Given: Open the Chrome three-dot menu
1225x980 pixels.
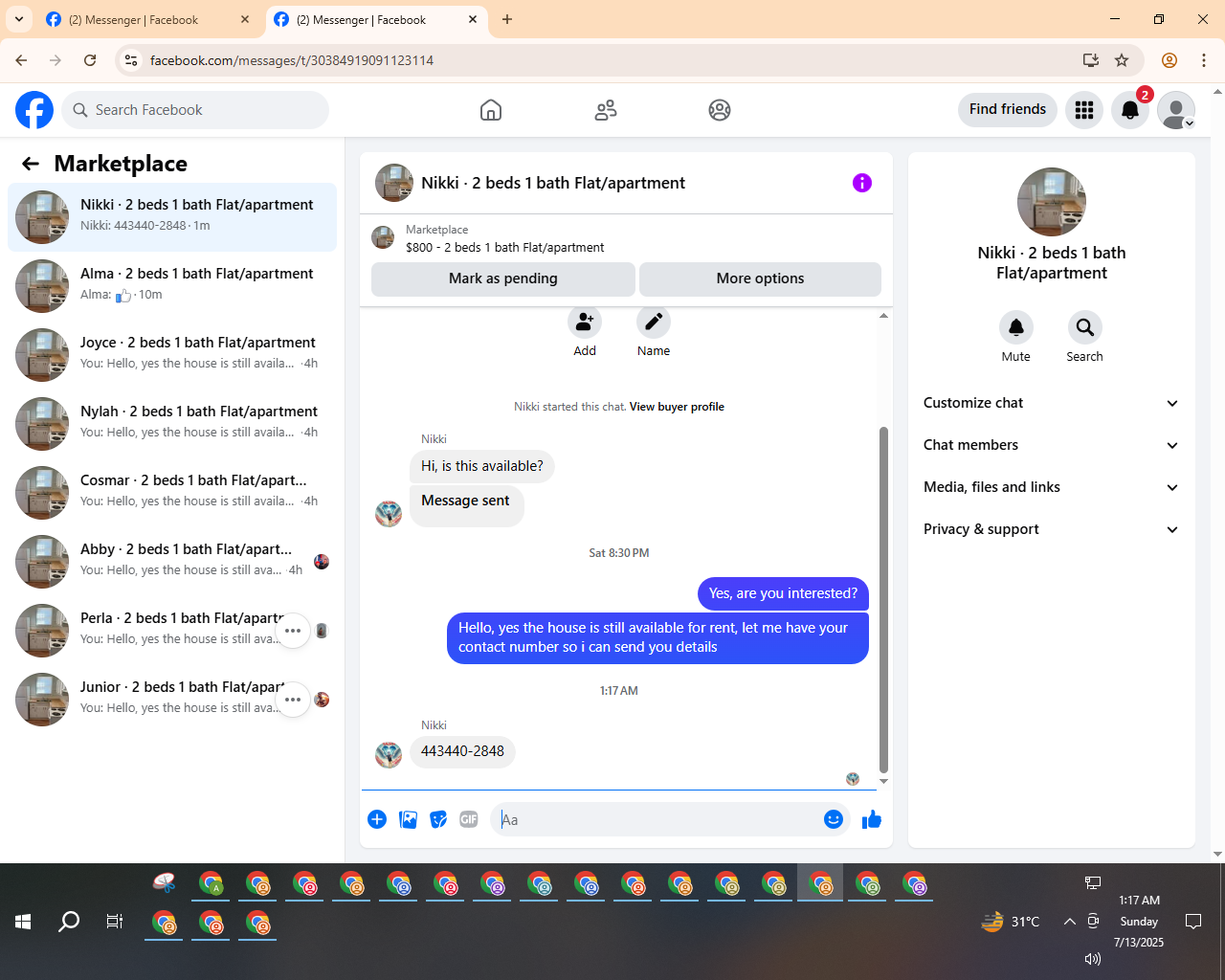Looking at the screenshot, I should (1204, 60).
